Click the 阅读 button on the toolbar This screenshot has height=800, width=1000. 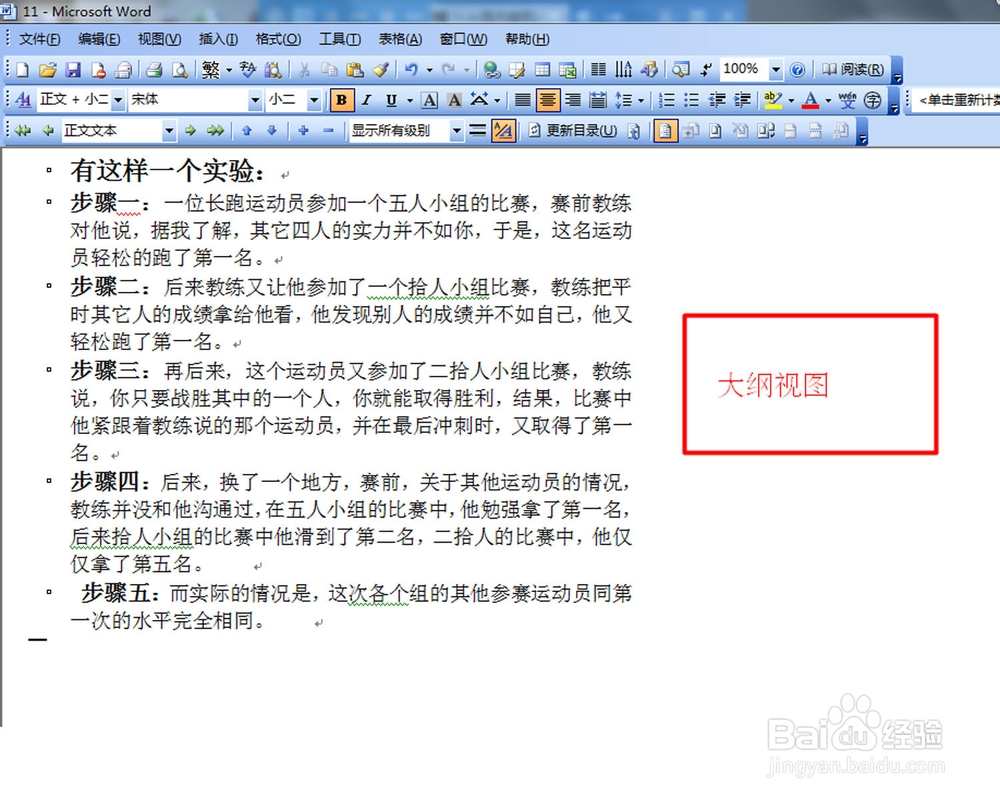[x=855, y=70]
